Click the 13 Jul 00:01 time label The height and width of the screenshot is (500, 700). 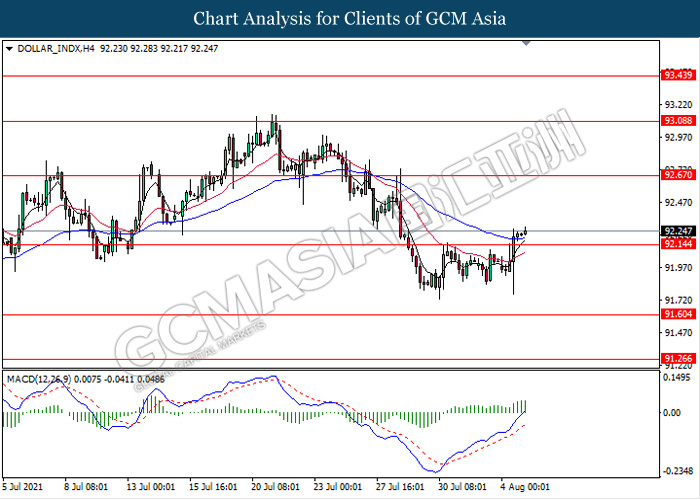coord(150,486)
